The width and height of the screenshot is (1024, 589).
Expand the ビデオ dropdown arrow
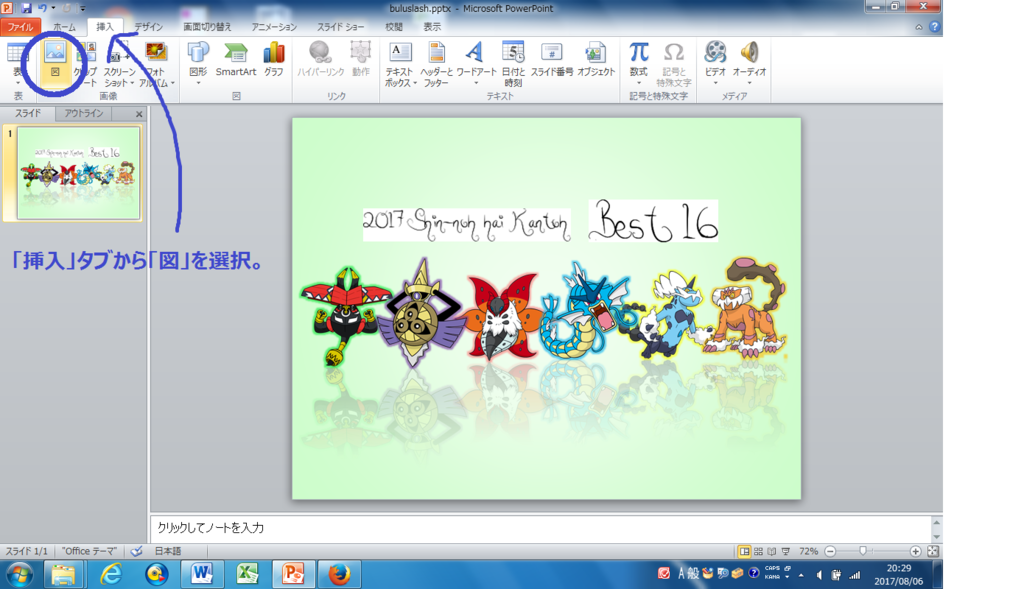716,84
